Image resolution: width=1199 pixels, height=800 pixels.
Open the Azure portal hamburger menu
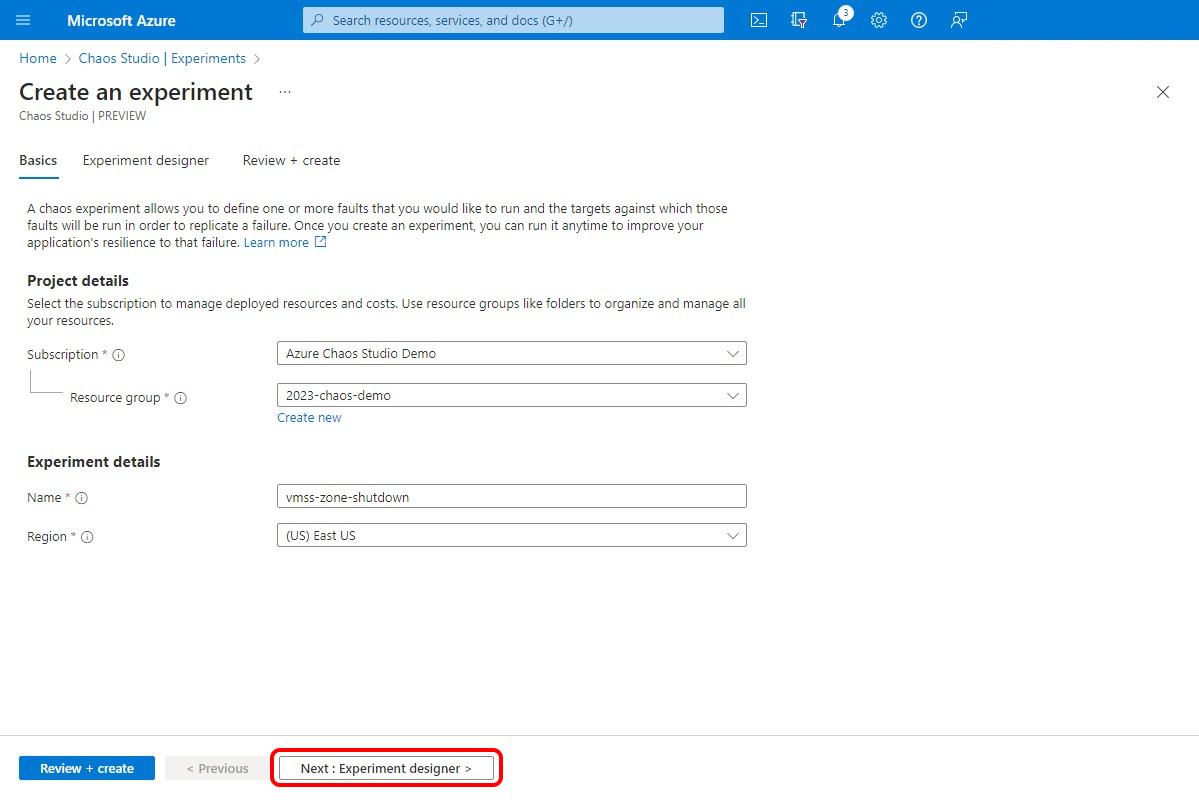pyautogui.click(x=23, y=20)
